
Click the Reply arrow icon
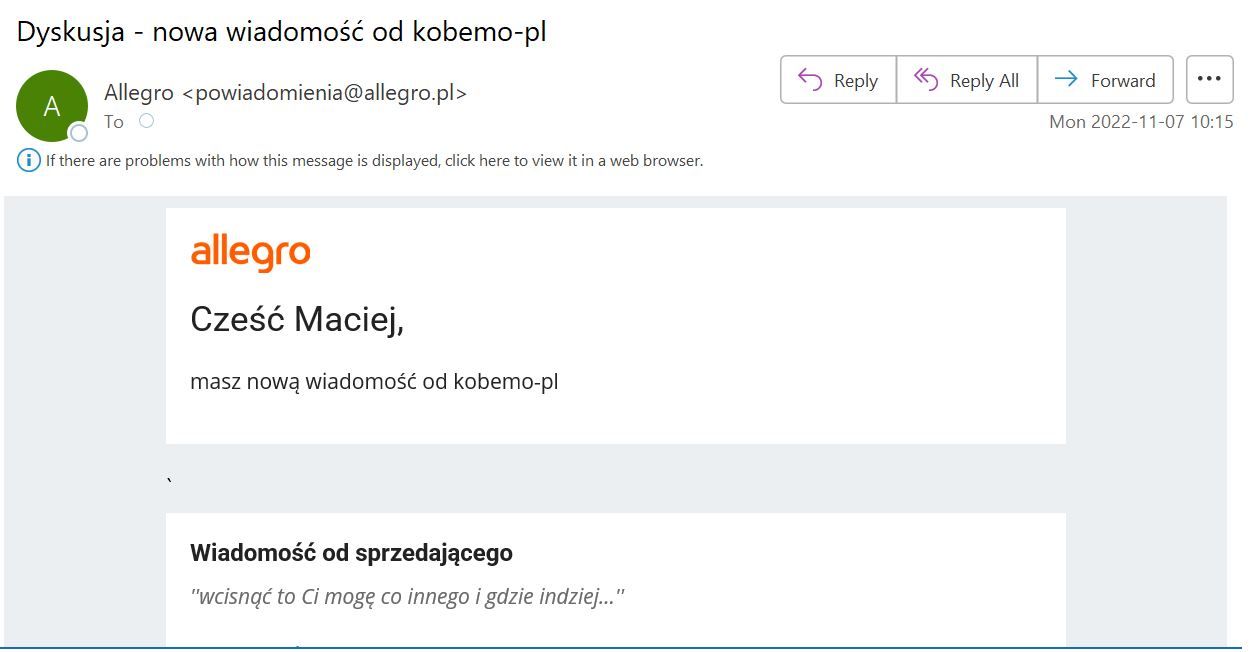810,80
